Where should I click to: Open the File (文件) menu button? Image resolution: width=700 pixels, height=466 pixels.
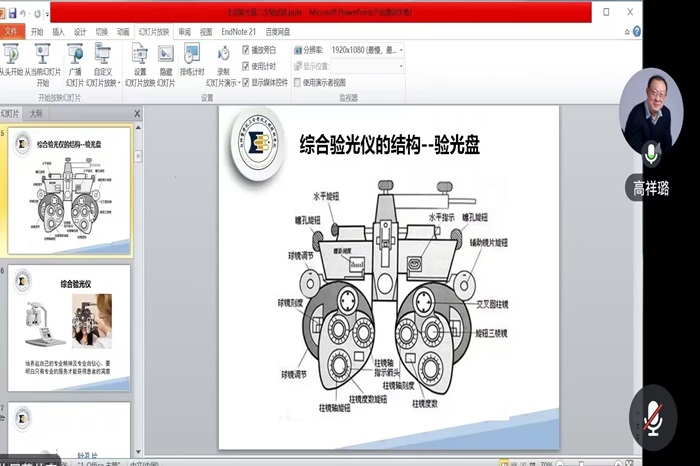coord(10,31)
